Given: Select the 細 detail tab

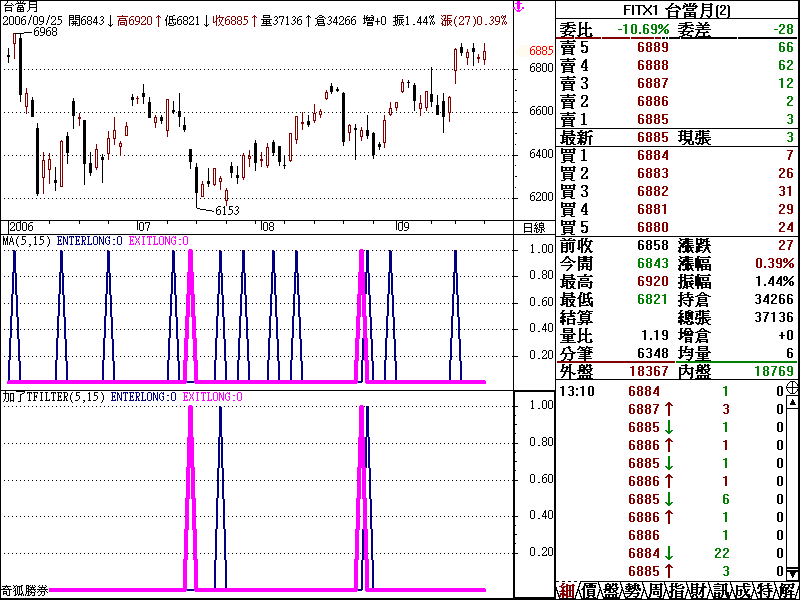Looking at the screenshot, I should tap(567, 590).
